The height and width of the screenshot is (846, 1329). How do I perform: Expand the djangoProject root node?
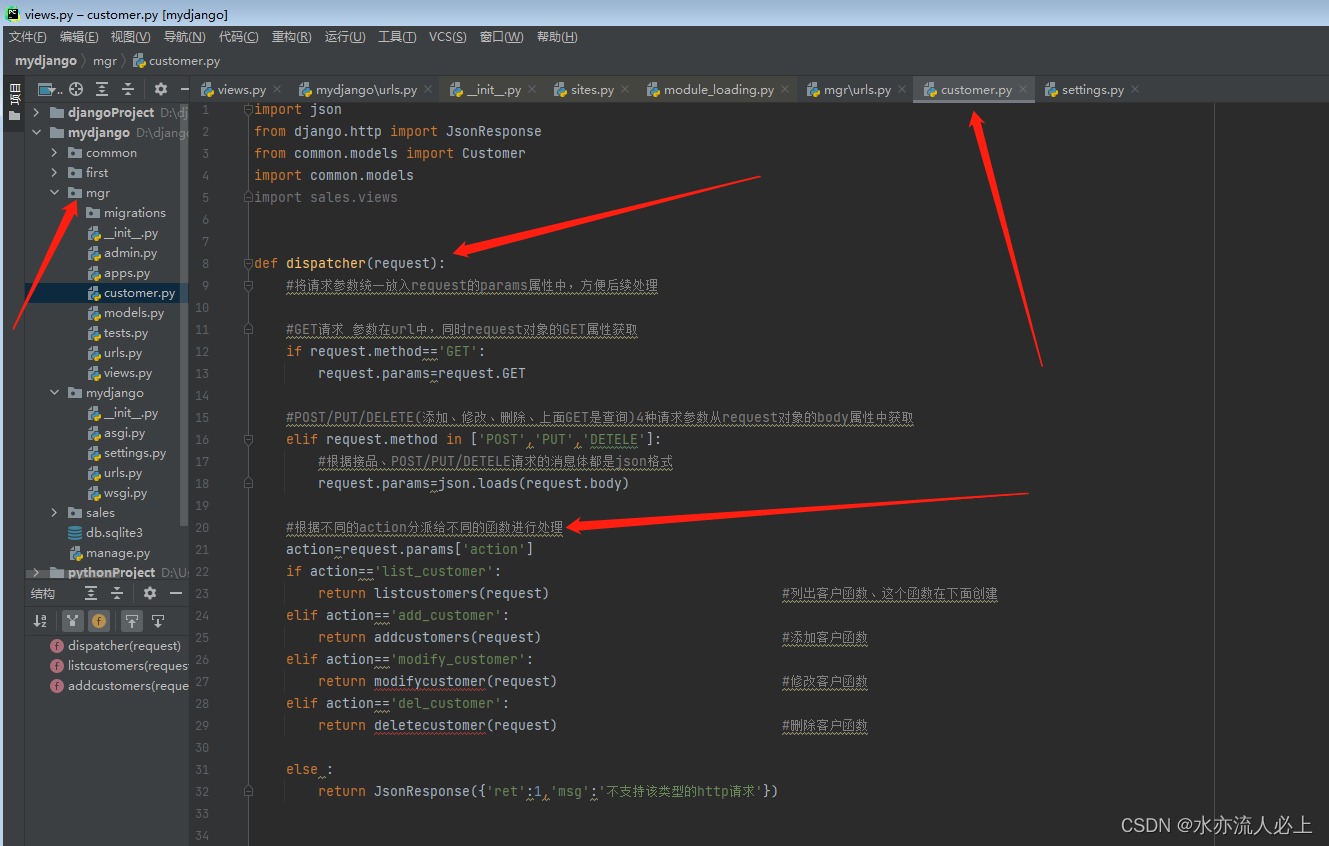pos(37,113)
